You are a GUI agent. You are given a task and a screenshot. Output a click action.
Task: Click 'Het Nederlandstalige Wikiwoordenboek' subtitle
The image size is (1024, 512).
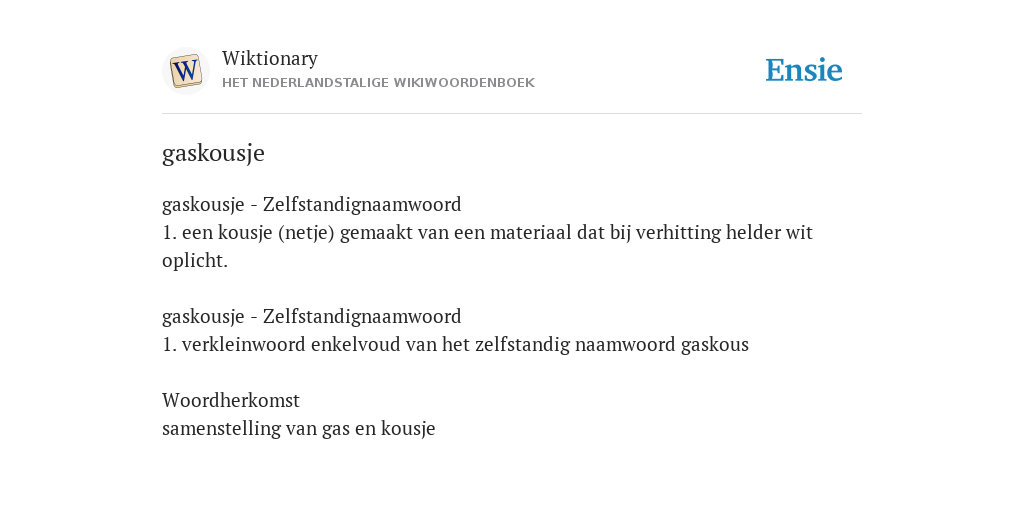tap(378, 83)
